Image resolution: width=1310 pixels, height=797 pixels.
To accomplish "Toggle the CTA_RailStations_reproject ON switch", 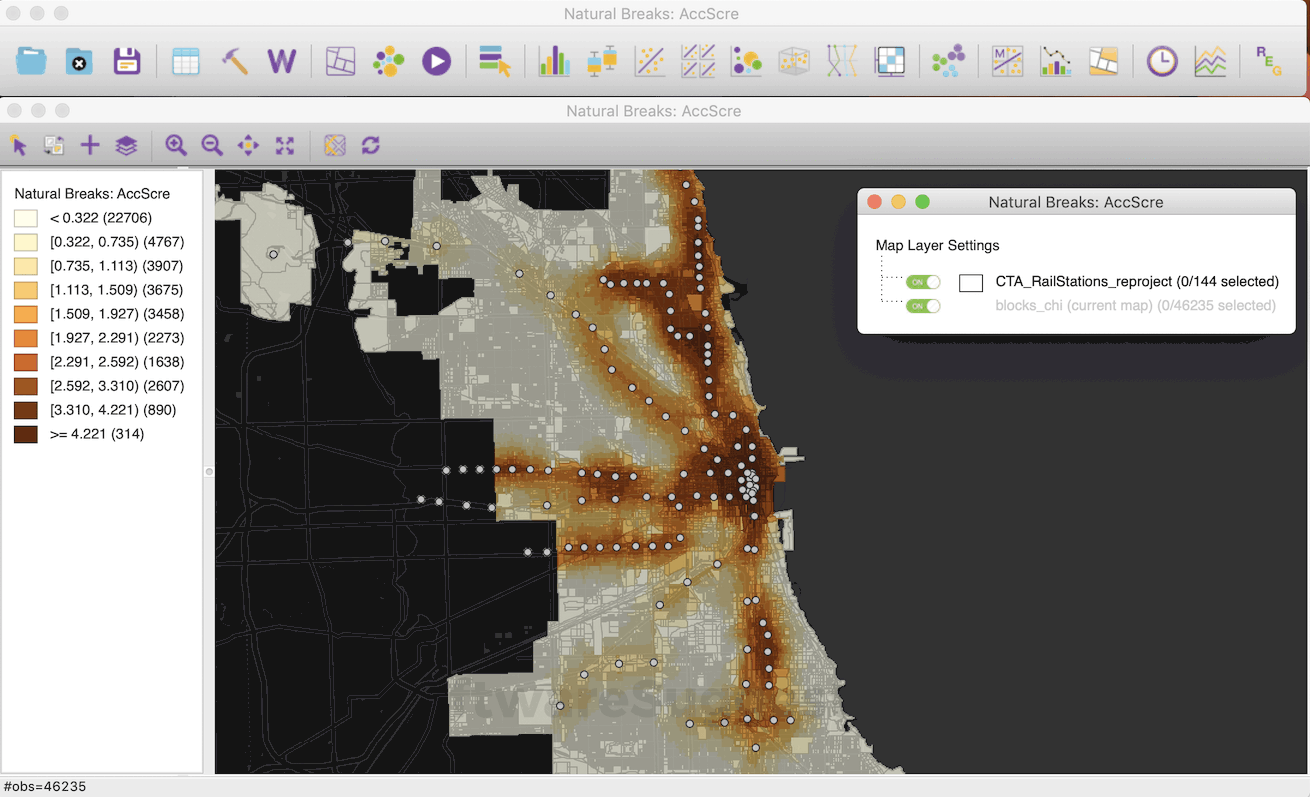I will (923, 282).
